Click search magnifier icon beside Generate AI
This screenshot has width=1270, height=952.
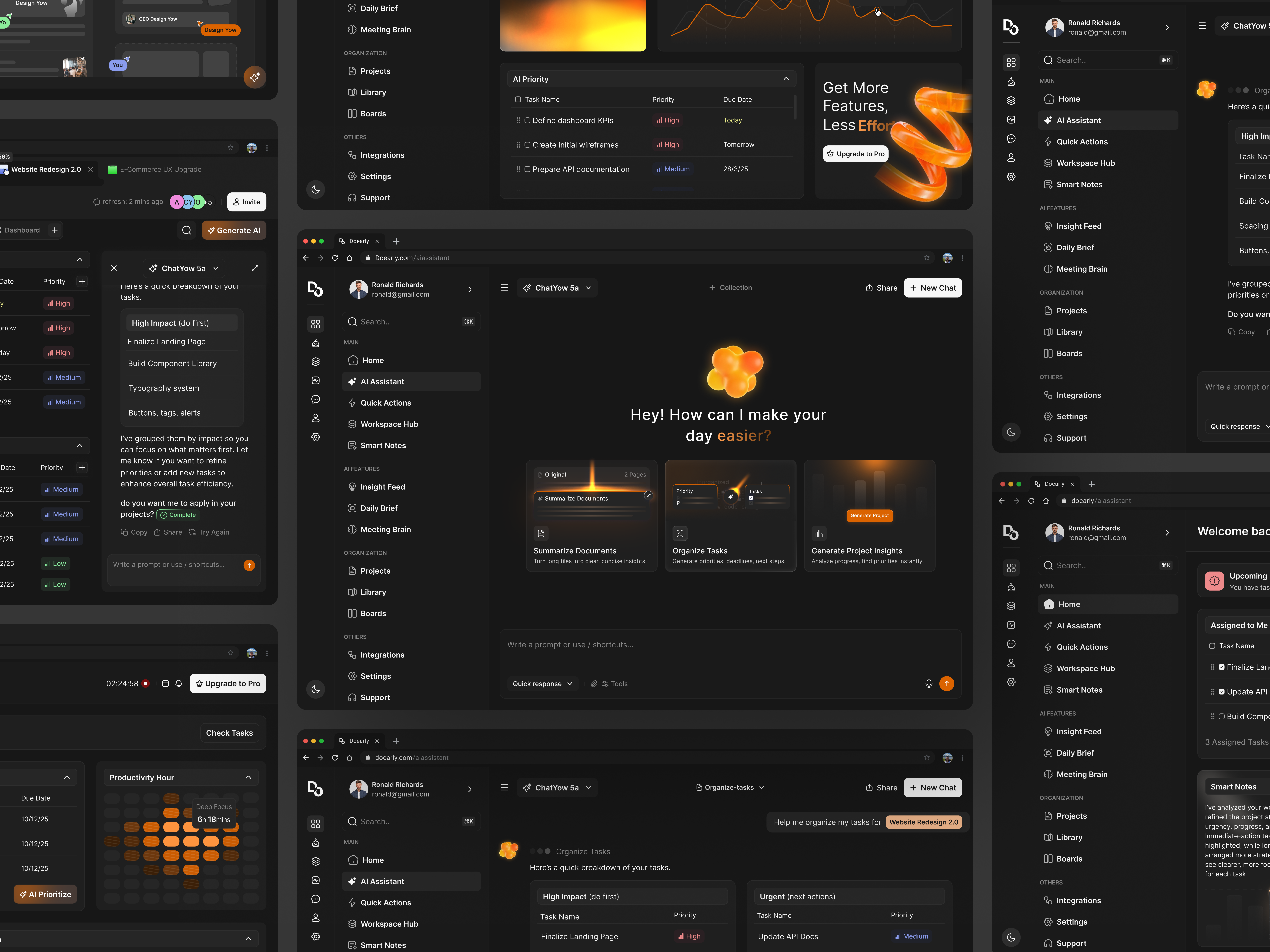(x=187, y=230)
